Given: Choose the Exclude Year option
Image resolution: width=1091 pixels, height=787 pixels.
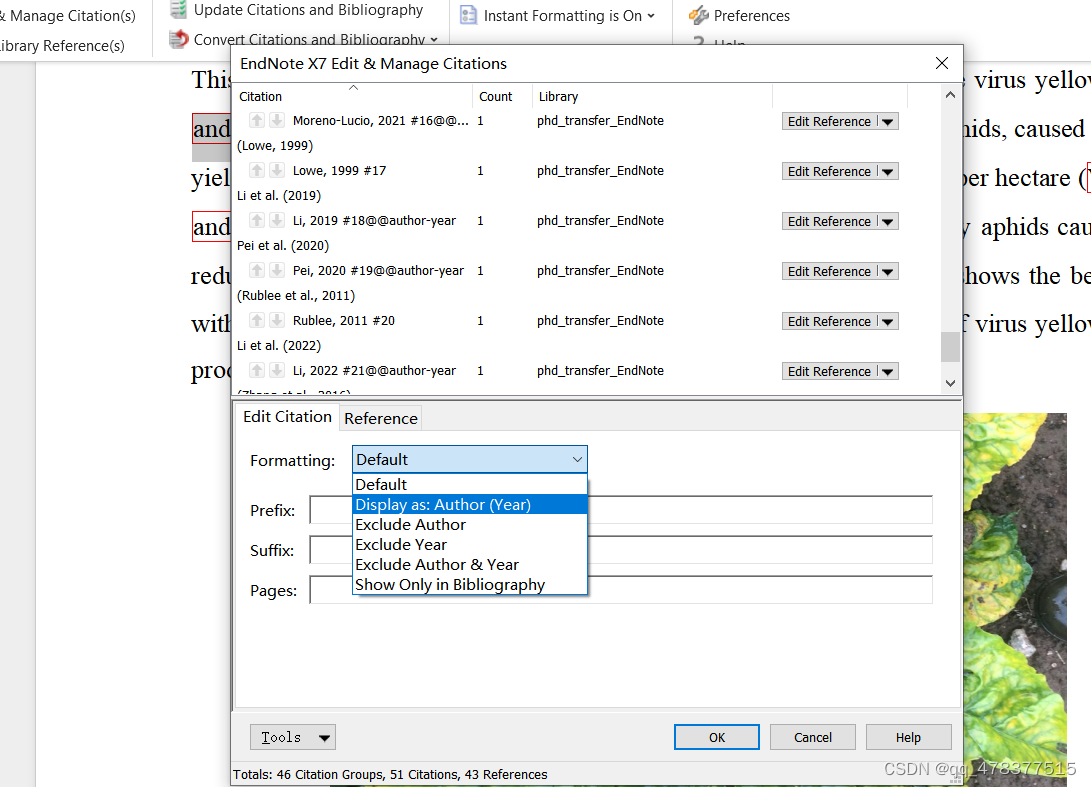Looking at the screenshot, I should 470,545.
